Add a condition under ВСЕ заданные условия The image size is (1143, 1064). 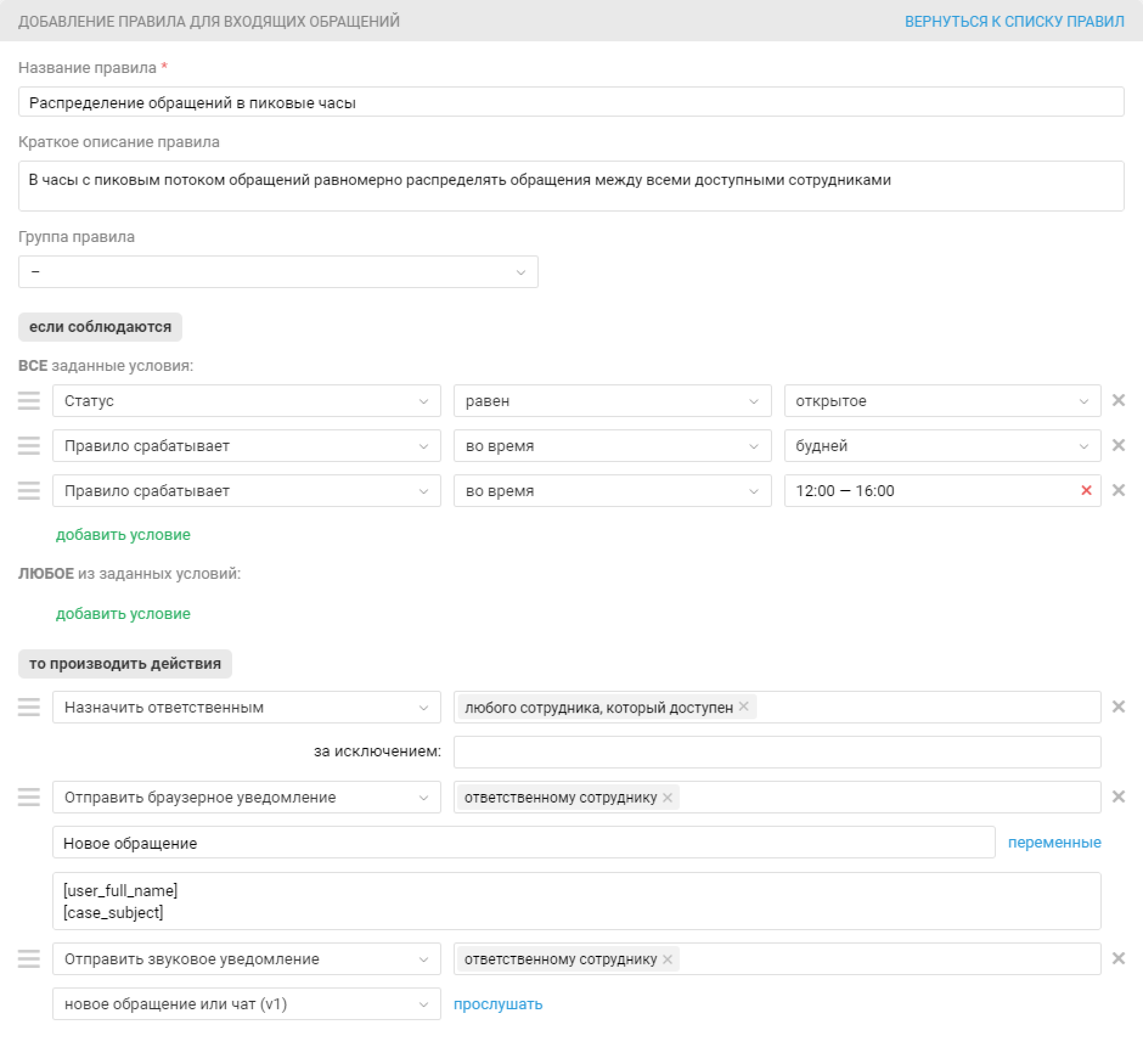123,534
